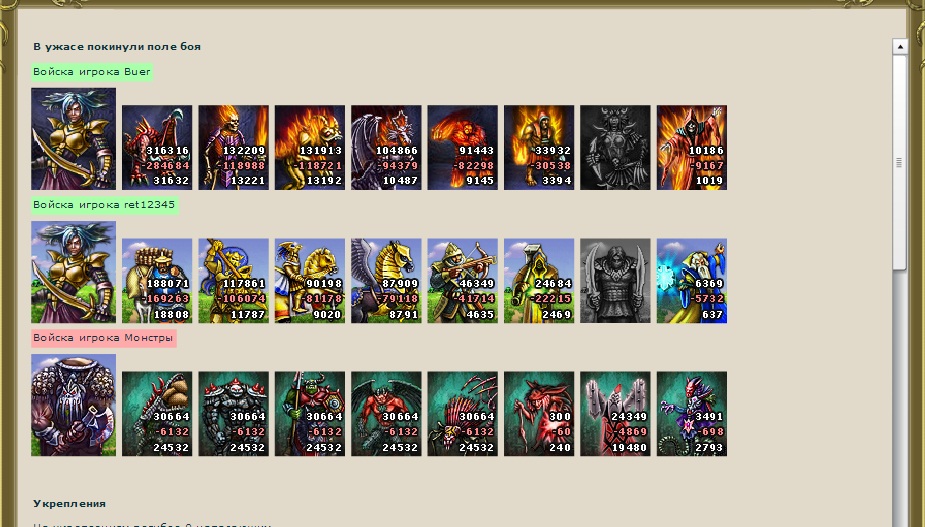Click flaming skeleton unit with 132209 count
Viewport: 925px width, 527px height.
234,148
